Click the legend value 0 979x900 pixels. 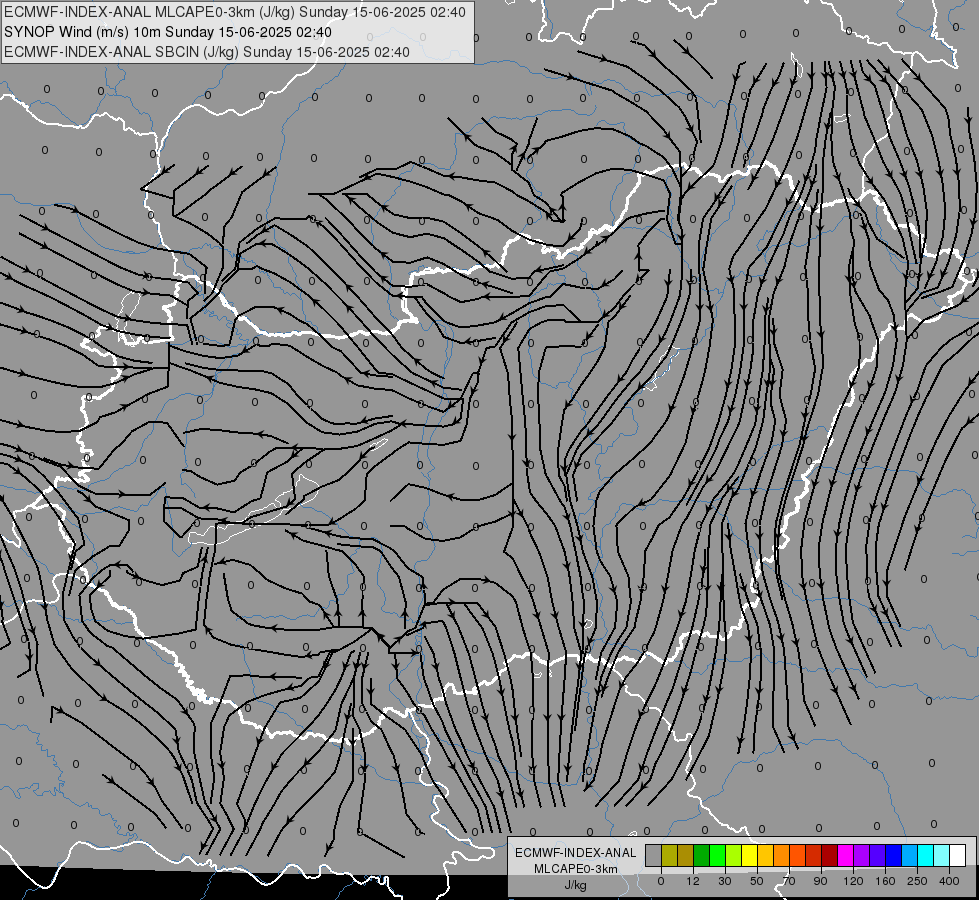tap(661, 881)
